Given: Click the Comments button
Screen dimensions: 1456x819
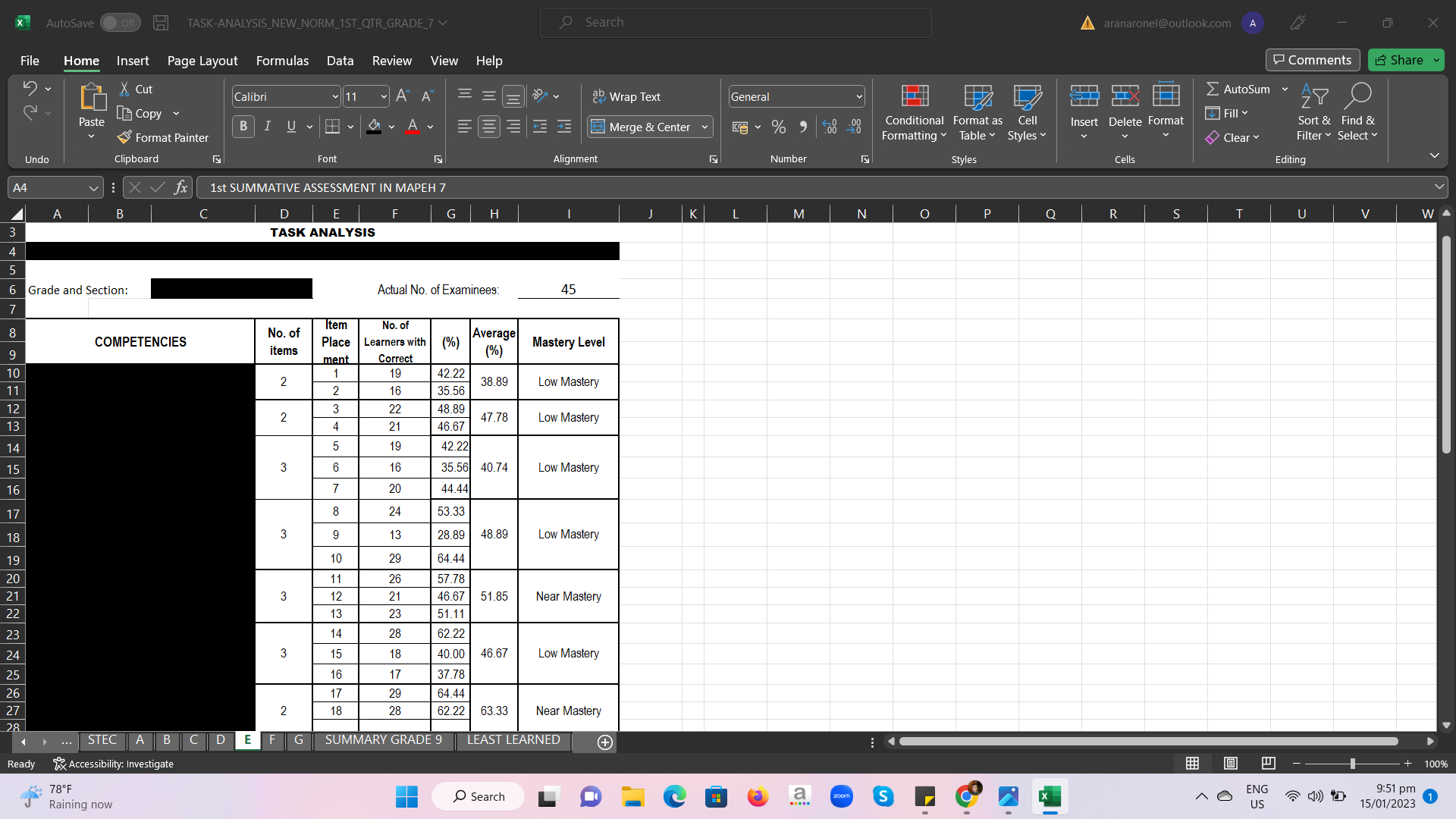Looking at the screenshot, I should [1312, 60].
